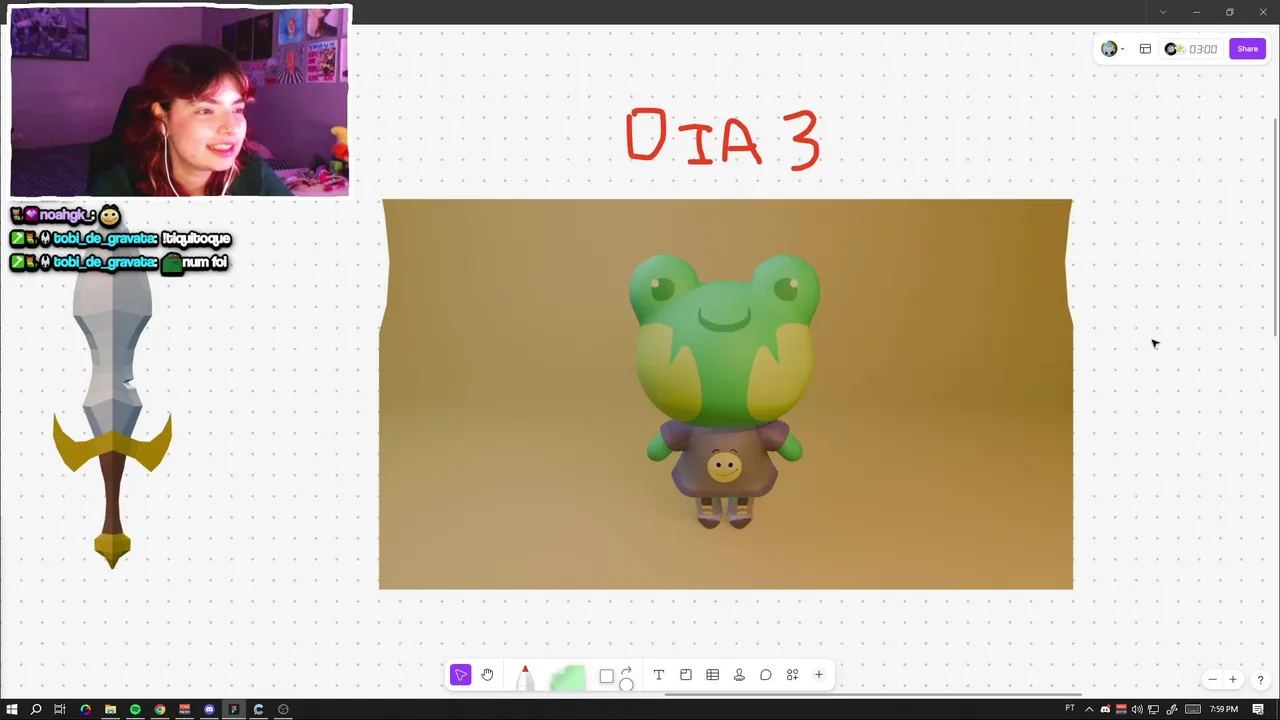Open Google Chrome from taskbar
The image size is (1280, 720).
coord(160,709)
